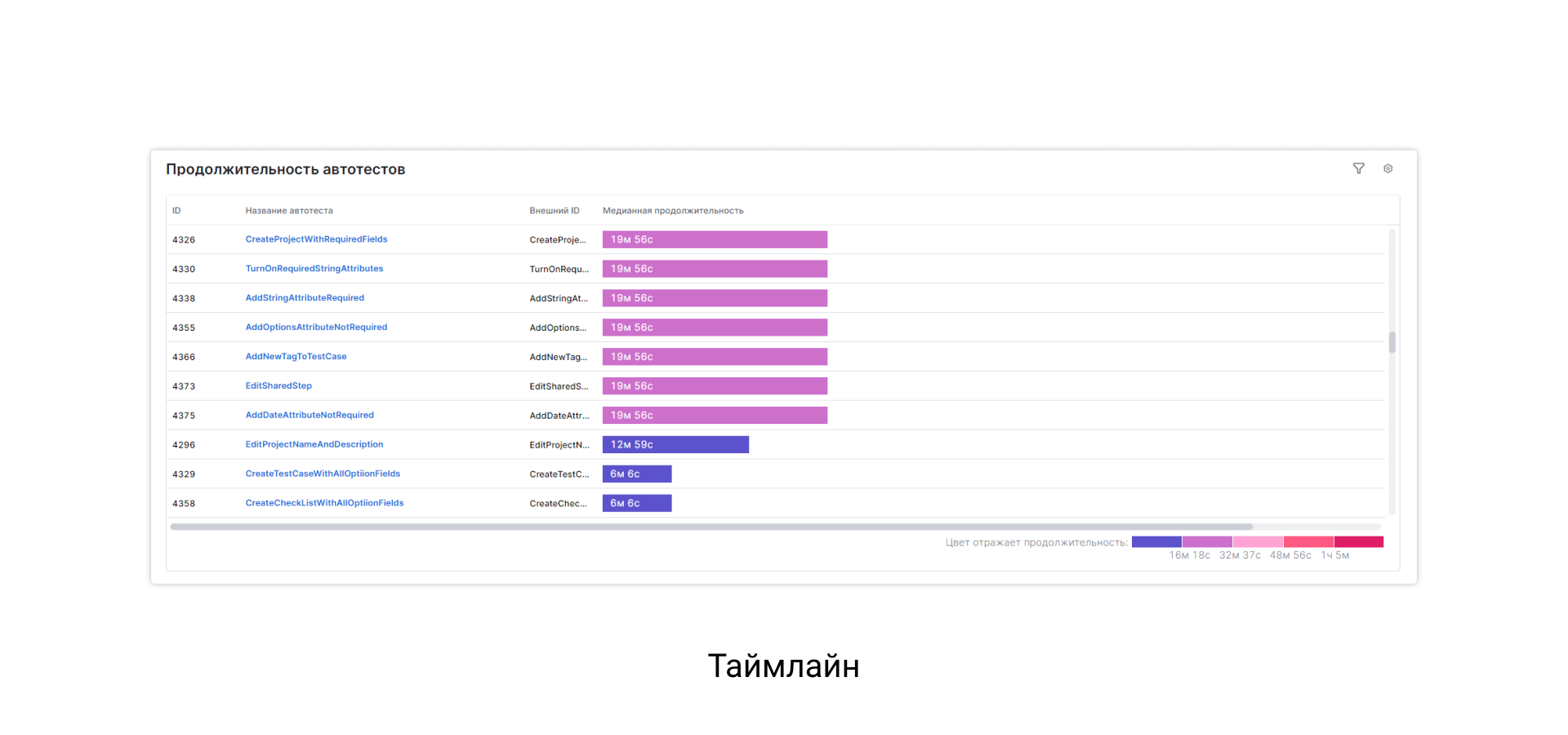Click external ID cell TurnOnRequ...
This screenshot has width=1568, height=735.
[x=559, y=269]
